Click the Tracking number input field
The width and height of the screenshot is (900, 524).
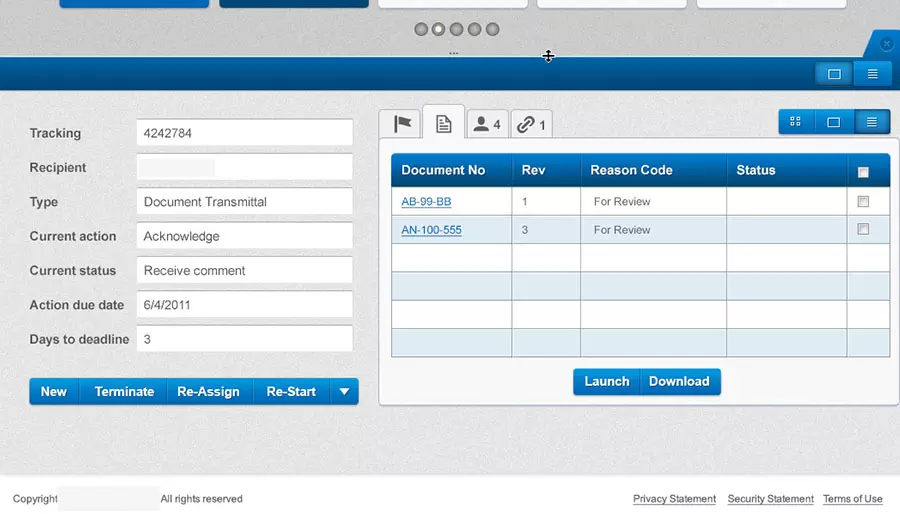(244, 133)
